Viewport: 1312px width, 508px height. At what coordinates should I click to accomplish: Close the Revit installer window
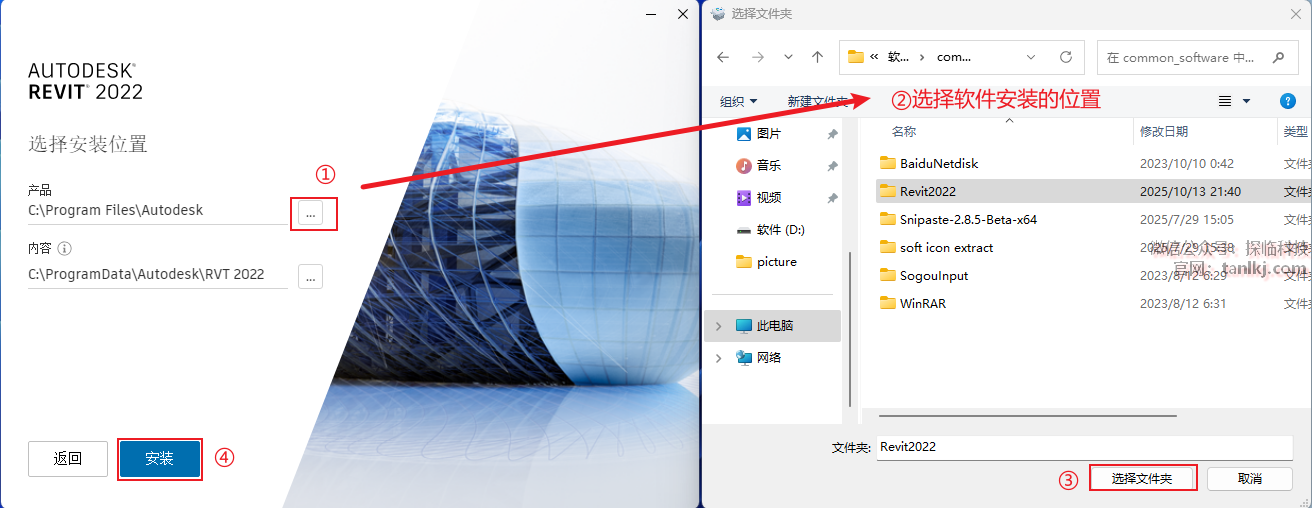pos(683,14)
